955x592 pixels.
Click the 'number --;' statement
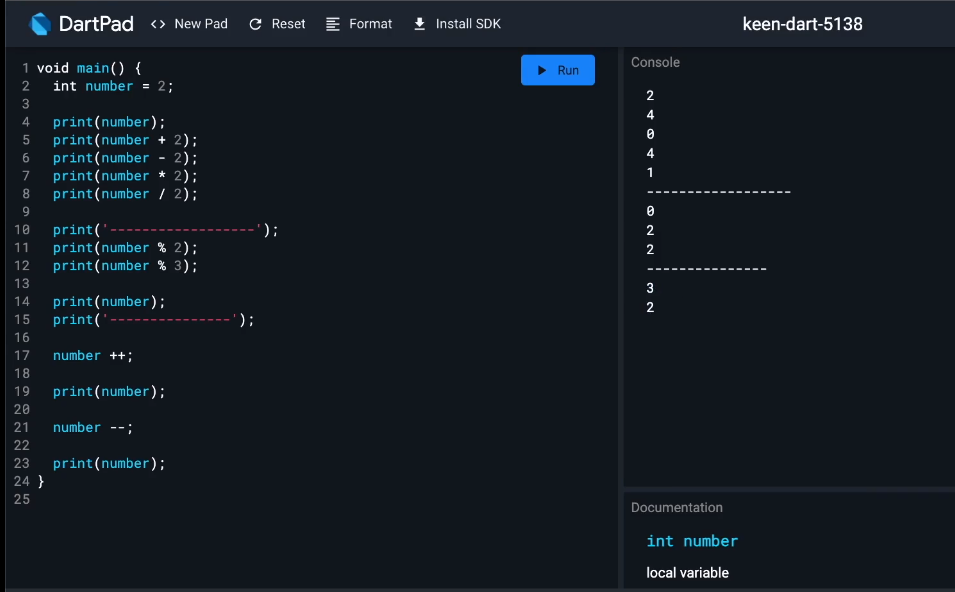coord(93,428)
